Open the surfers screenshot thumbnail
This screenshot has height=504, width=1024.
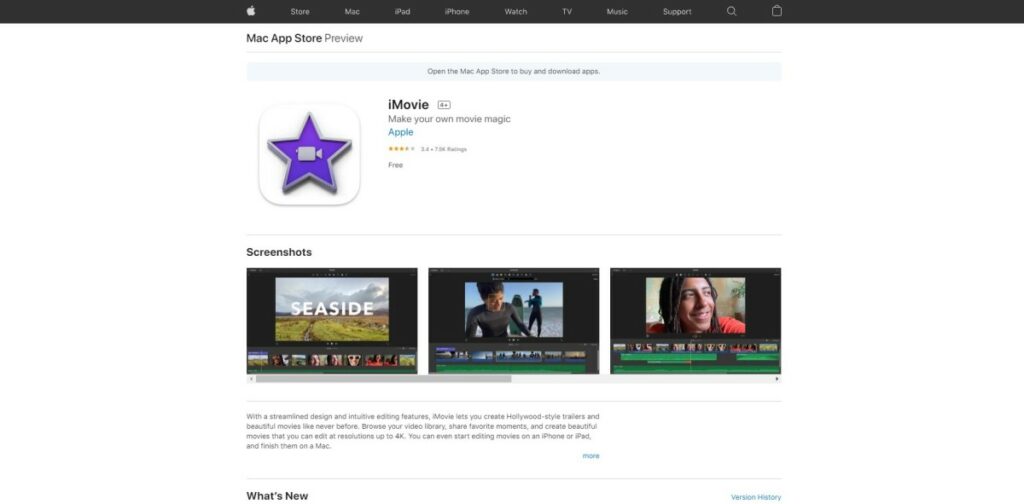tap(513, 321)
